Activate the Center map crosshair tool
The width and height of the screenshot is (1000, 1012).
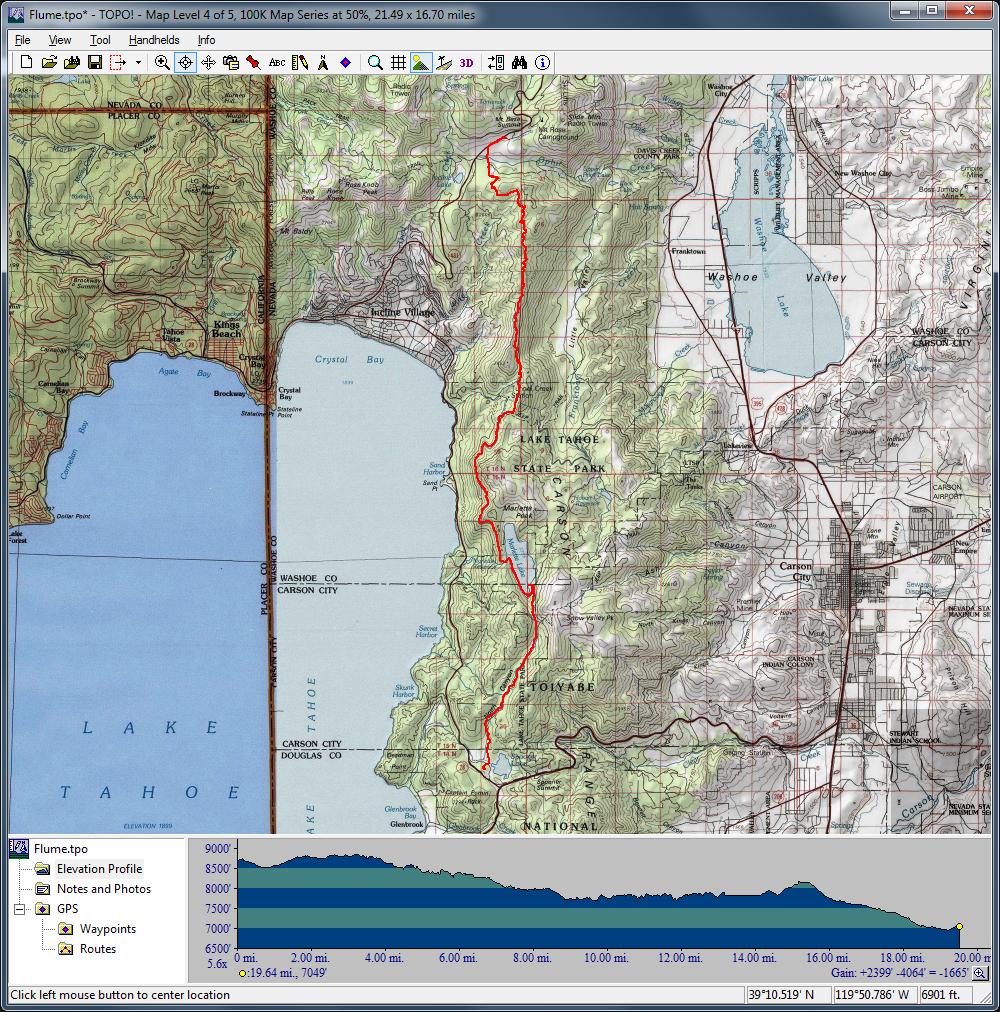click(x=185, y=63)
